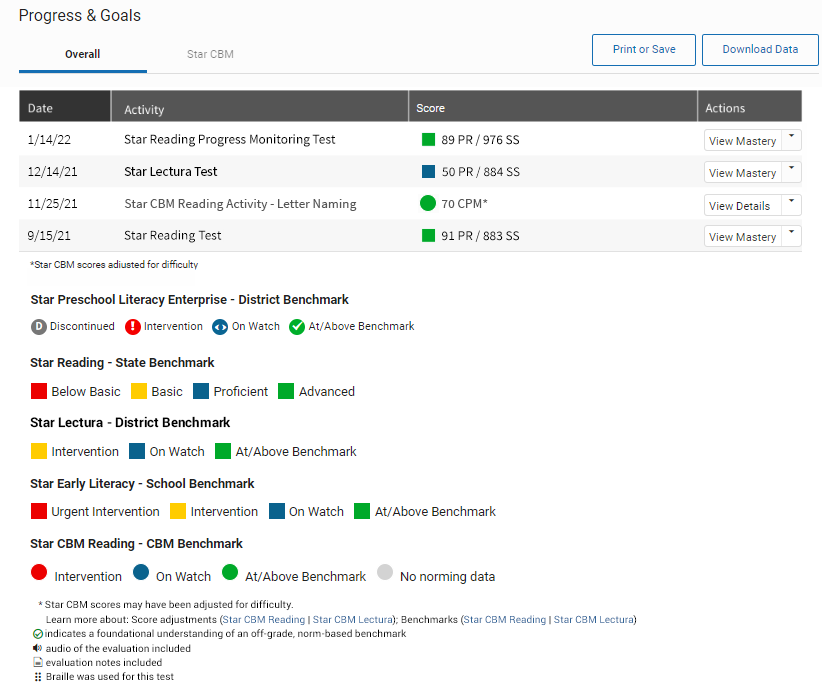822x691 pixels.
Task: Expand dropdown arrow for 1/14/22 row
Action: [791, 140]
